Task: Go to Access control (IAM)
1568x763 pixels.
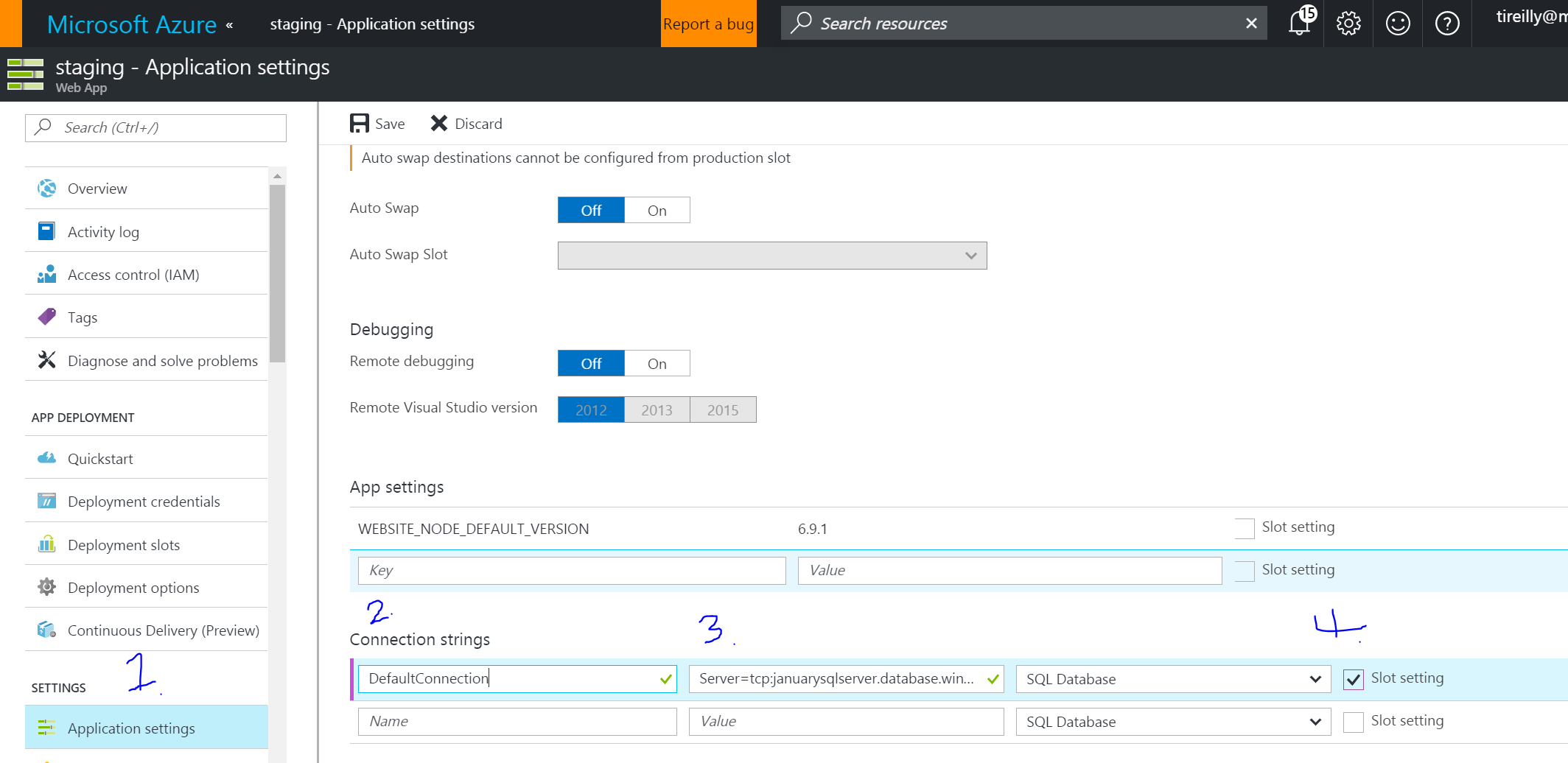Action: [147, 275]
